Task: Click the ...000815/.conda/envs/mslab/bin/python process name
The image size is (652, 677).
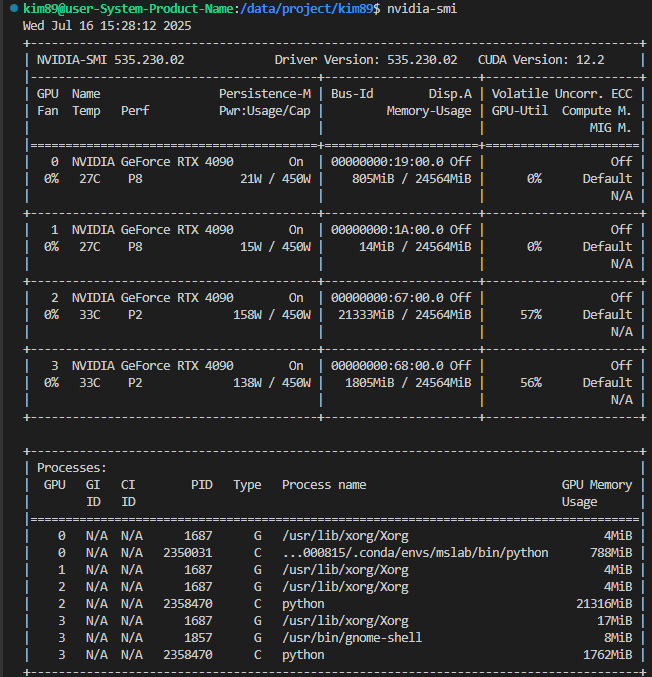Action: [x=415, y=553]
